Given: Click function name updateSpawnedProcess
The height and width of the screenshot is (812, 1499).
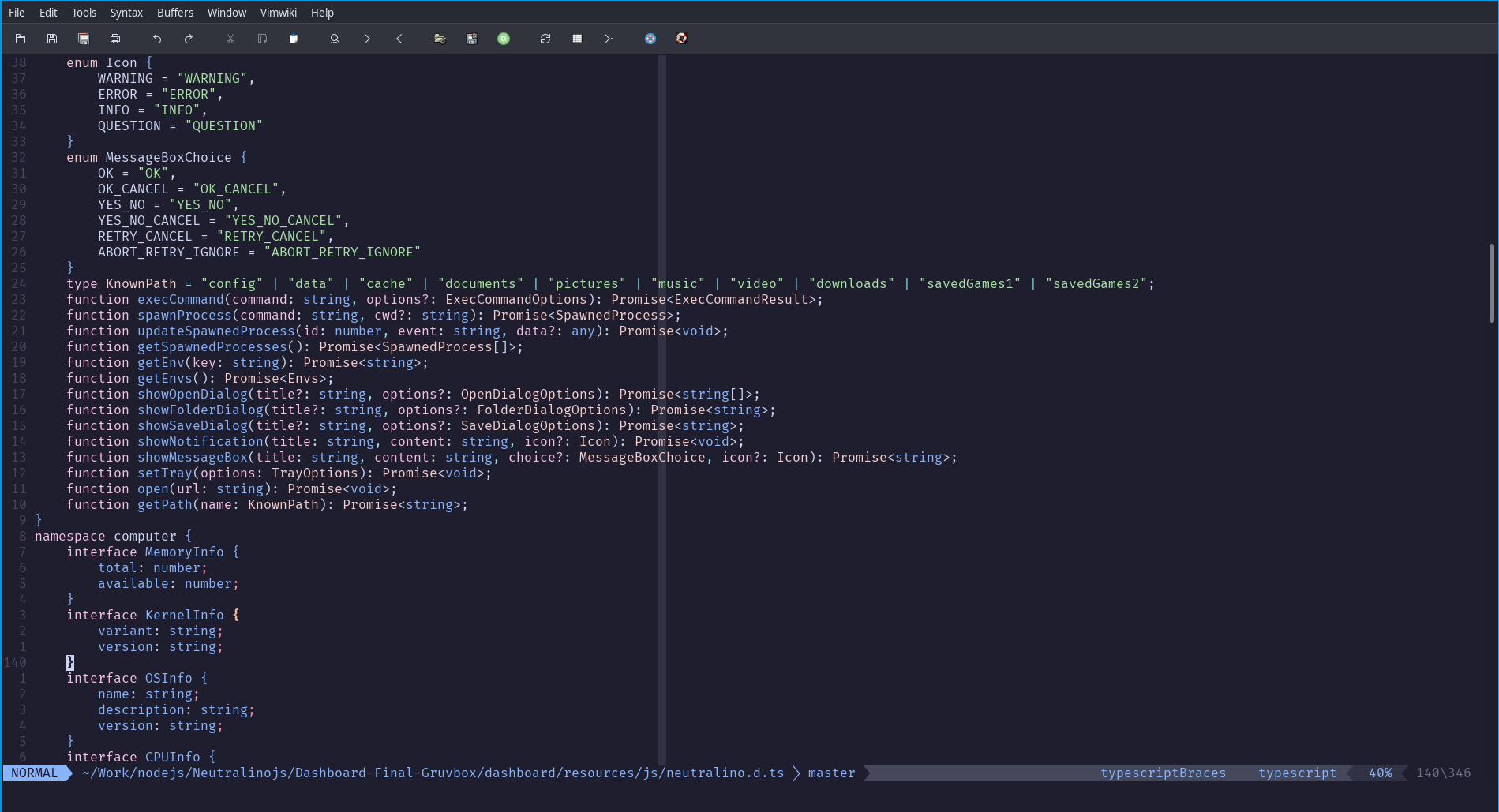Looking at the screenshot, I should (x=216, y=331).
